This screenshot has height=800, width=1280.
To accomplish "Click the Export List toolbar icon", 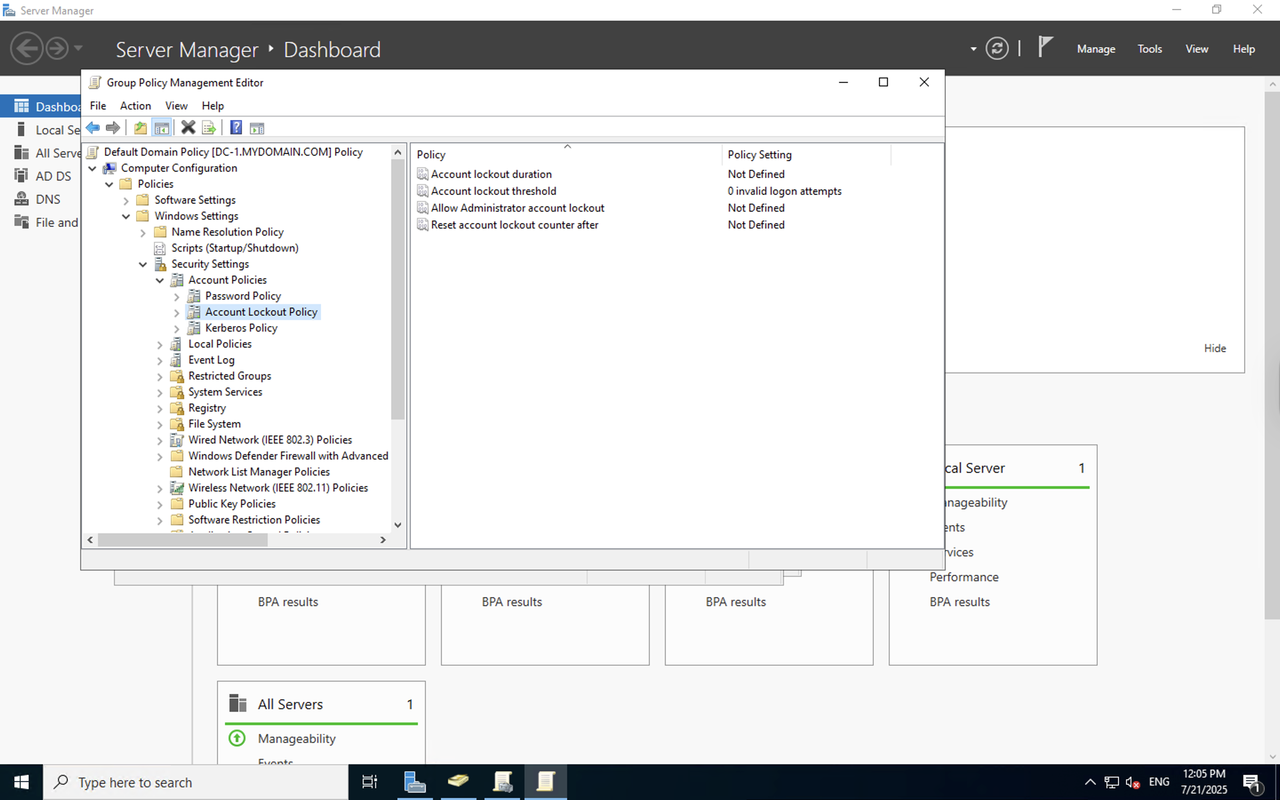I will (x=209, y=127).
